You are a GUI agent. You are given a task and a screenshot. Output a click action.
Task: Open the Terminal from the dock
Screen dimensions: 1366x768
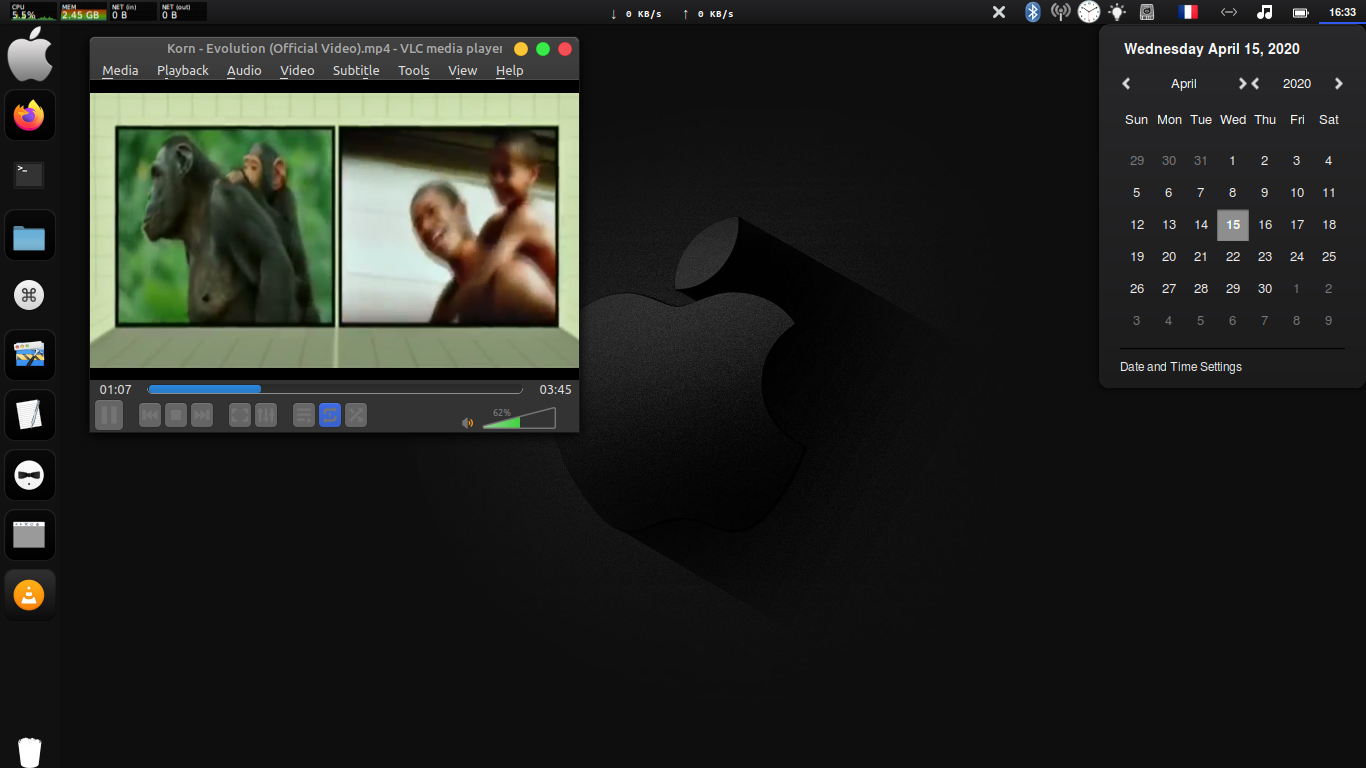(30, 175)
